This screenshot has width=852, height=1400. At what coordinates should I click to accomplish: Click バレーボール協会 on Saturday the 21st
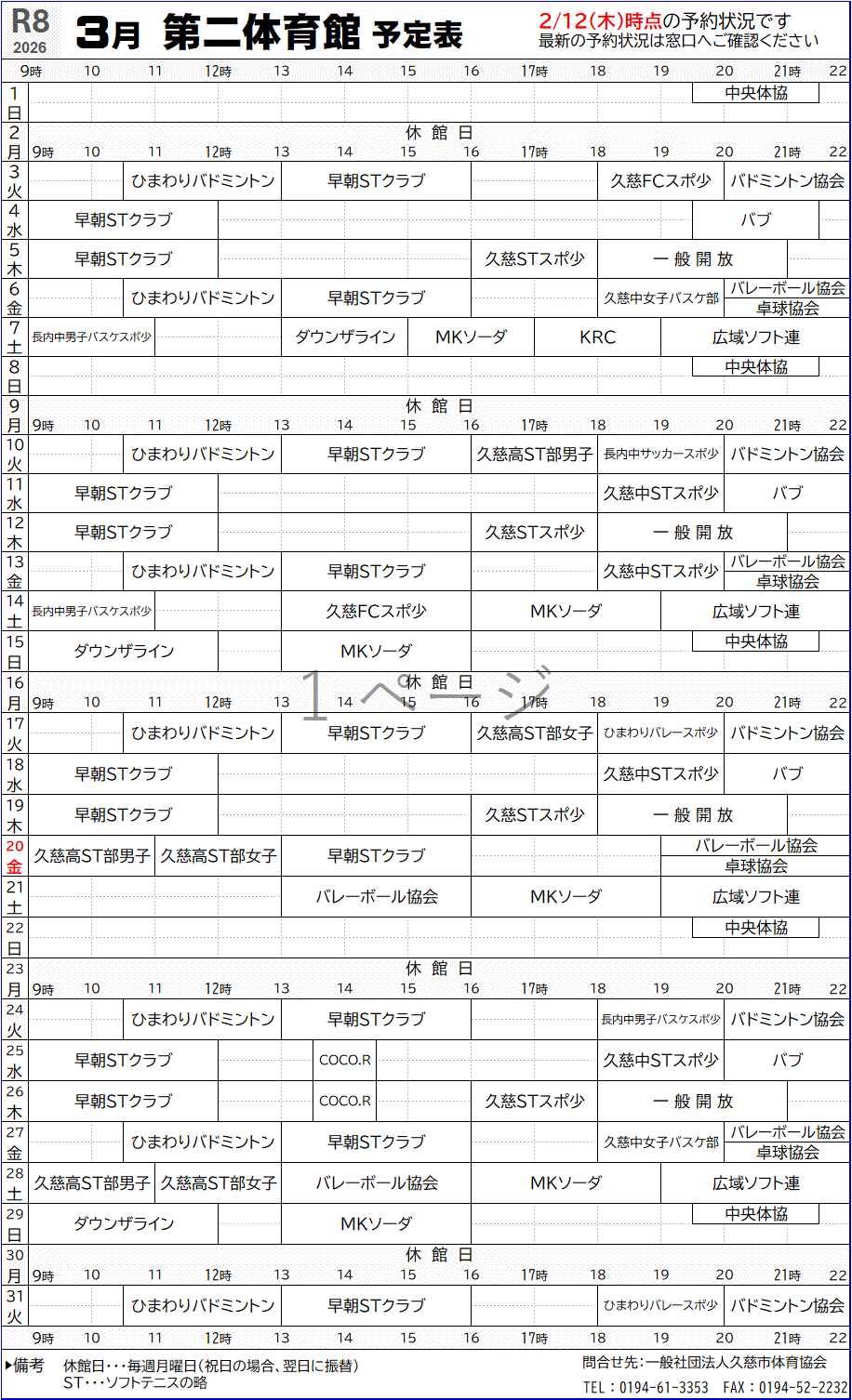[376, 897]
